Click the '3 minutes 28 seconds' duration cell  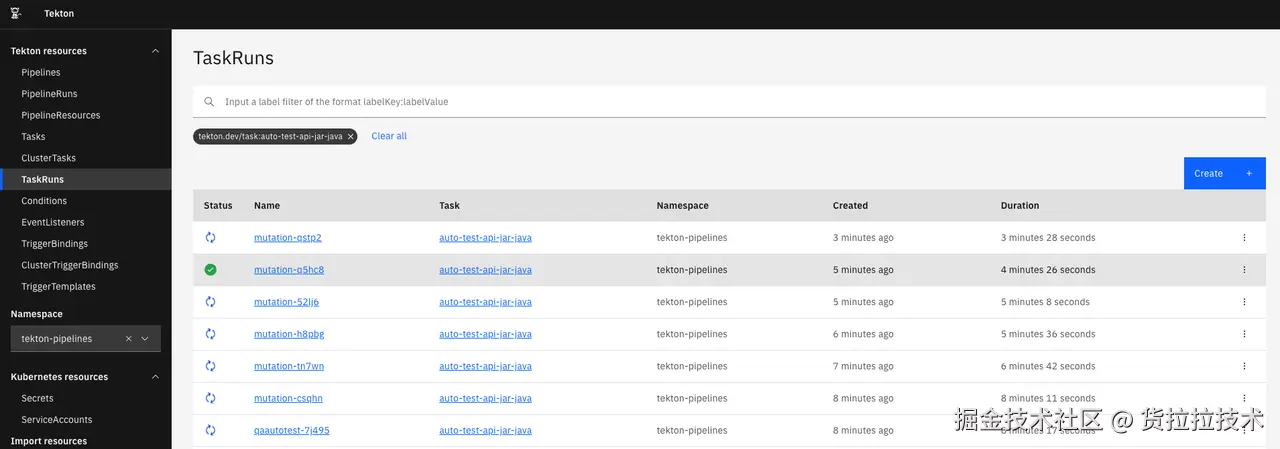tap(1048, 238)
